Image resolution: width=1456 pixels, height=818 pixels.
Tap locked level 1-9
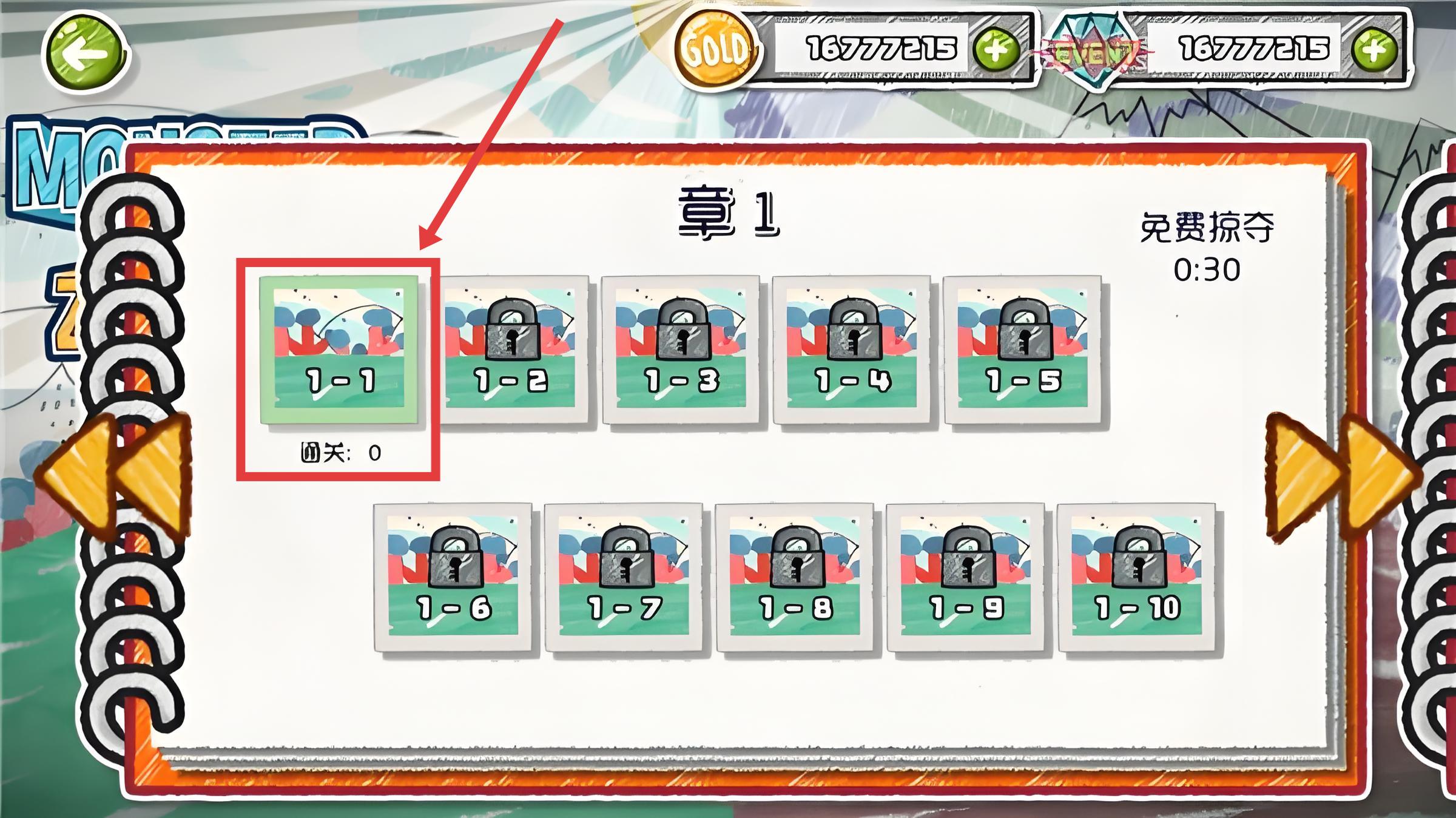[966, 577]
